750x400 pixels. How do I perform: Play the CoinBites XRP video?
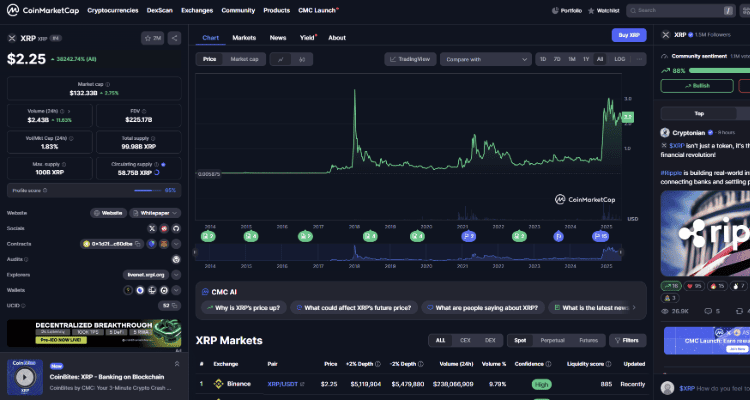click(x=25, y=378)
